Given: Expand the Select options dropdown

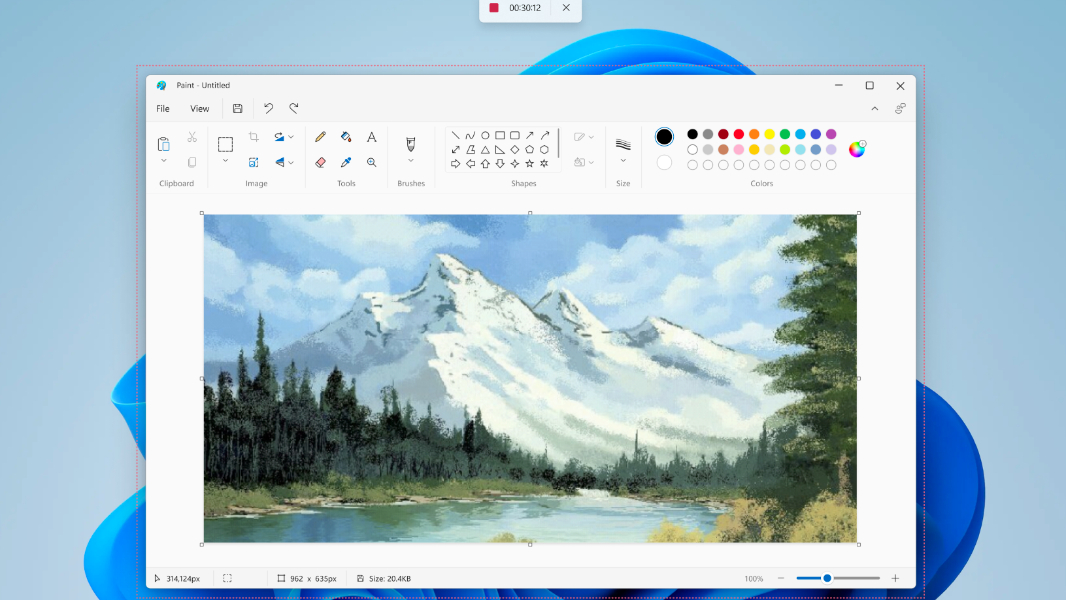Looking at the screenshot, I should click(225, 161).
